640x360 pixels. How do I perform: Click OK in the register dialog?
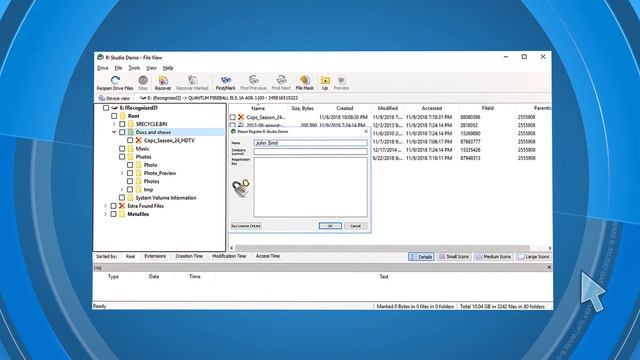tap(330, 226)
